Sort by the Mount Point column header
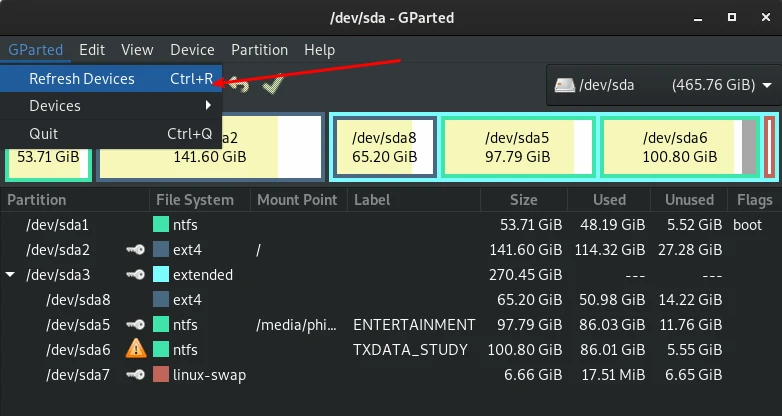 [299, 200]
